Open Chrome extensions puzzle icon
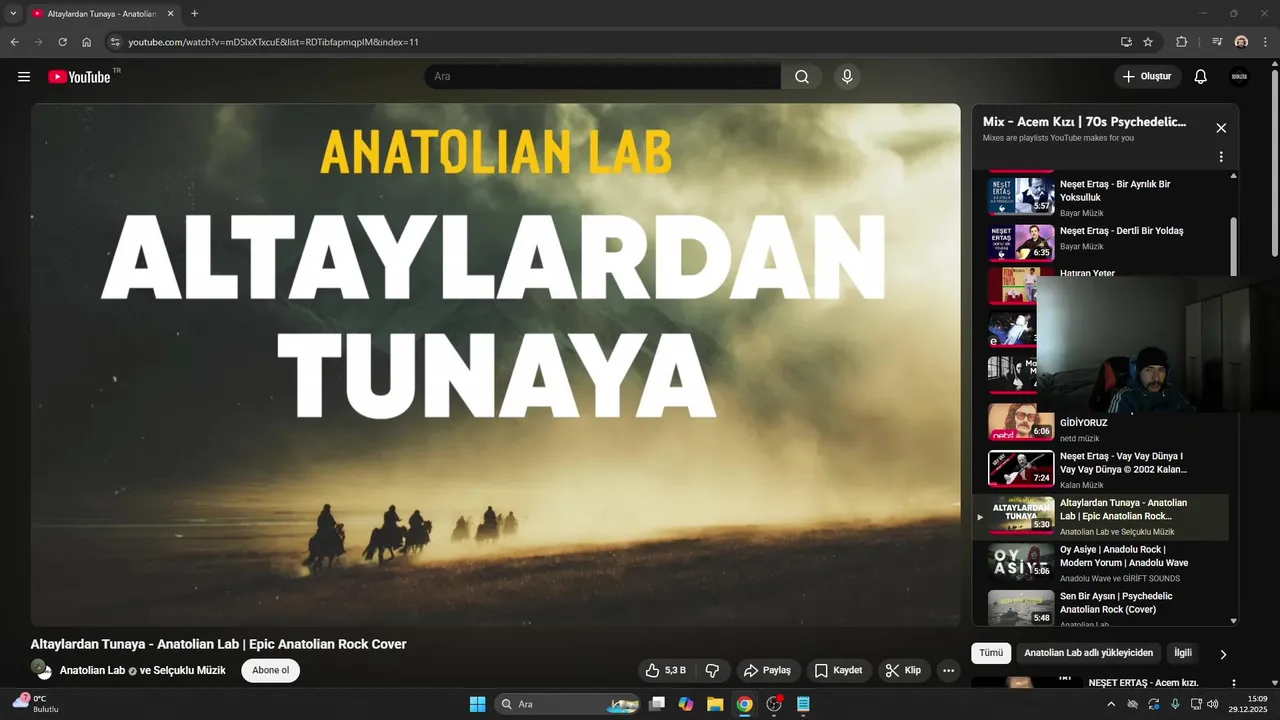This screenshot has width=1280, height=720. pos(1182,42)
